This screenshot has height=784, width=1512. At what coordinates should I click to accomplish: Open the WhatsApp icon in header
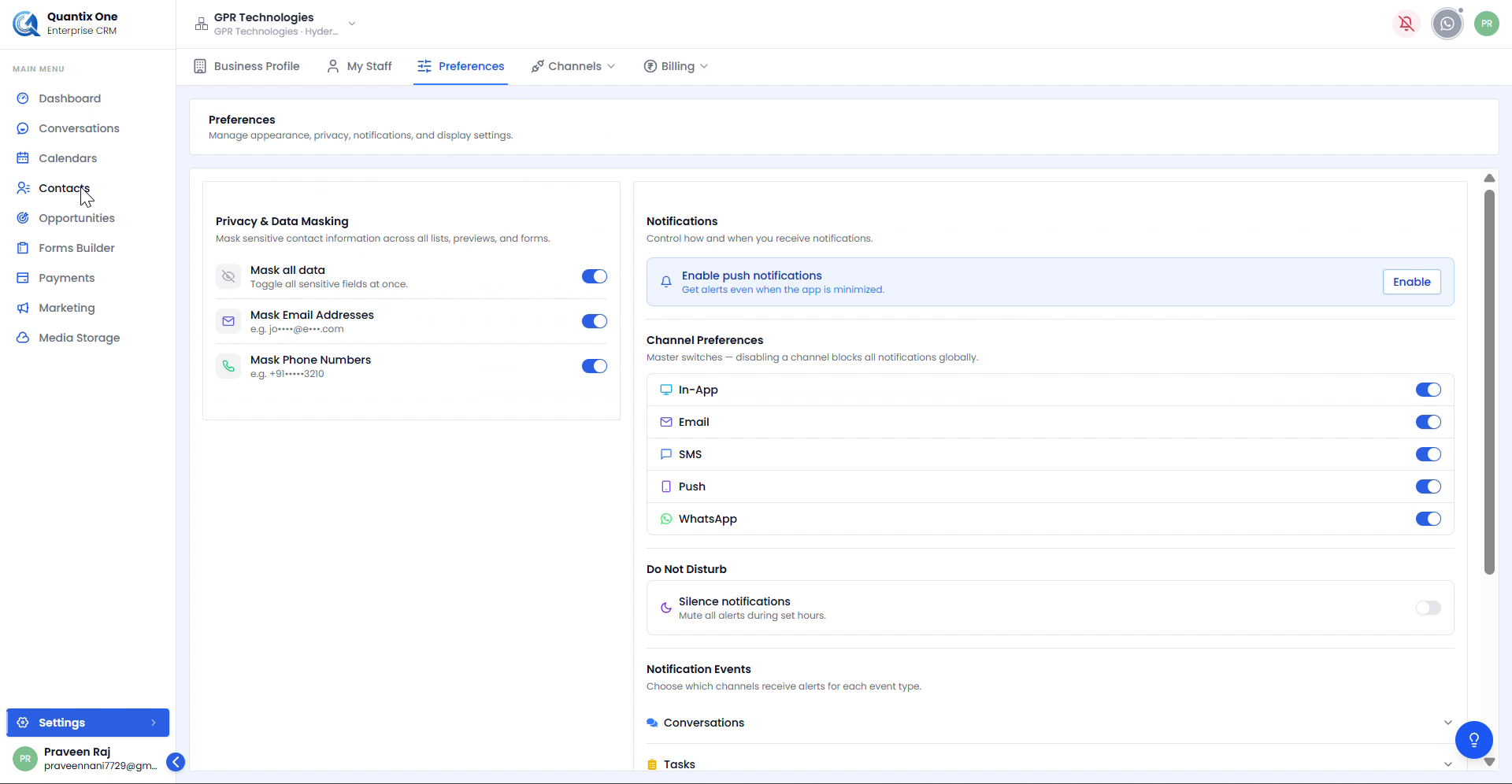tap(1447, 24)
